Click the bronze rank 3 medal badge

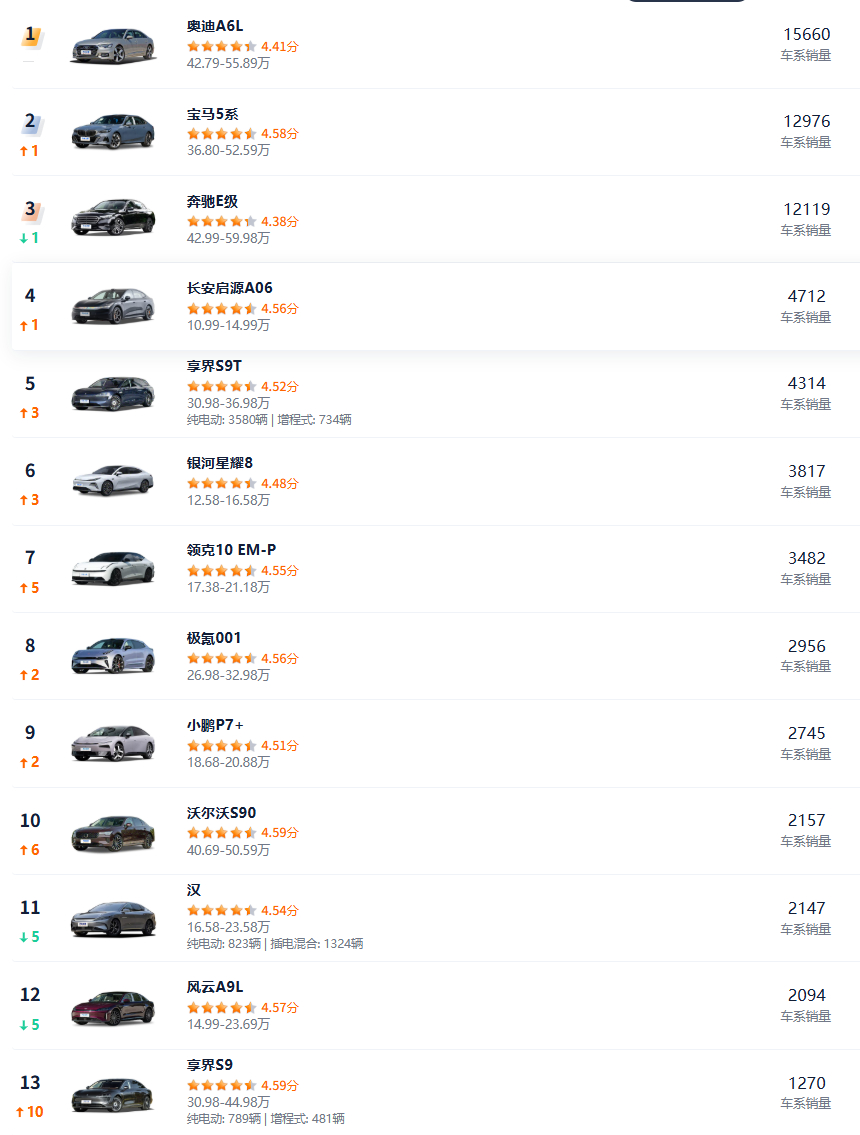[x=30, y=211]
